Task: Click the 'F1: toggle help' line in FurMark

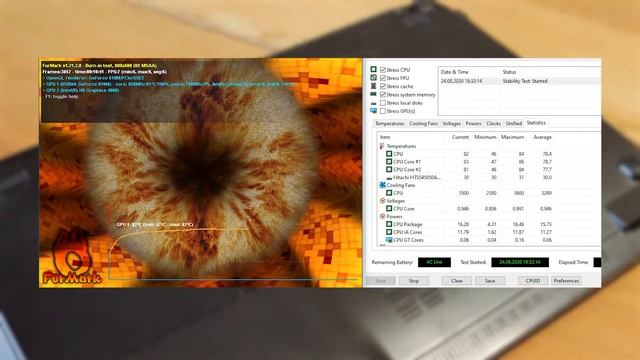Action: click(61, 97)
